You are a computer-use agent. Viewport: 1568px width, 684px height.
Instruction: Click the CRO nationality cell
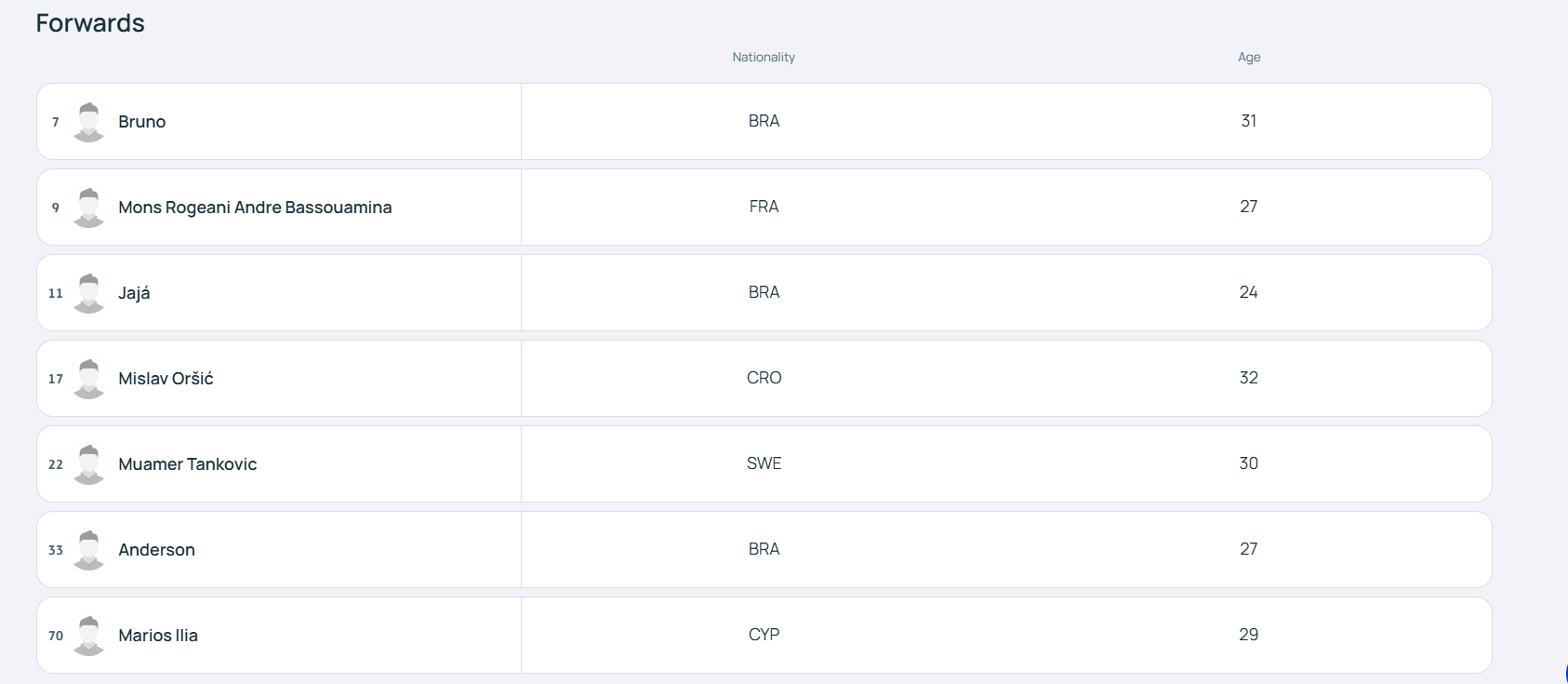(764, 378)
